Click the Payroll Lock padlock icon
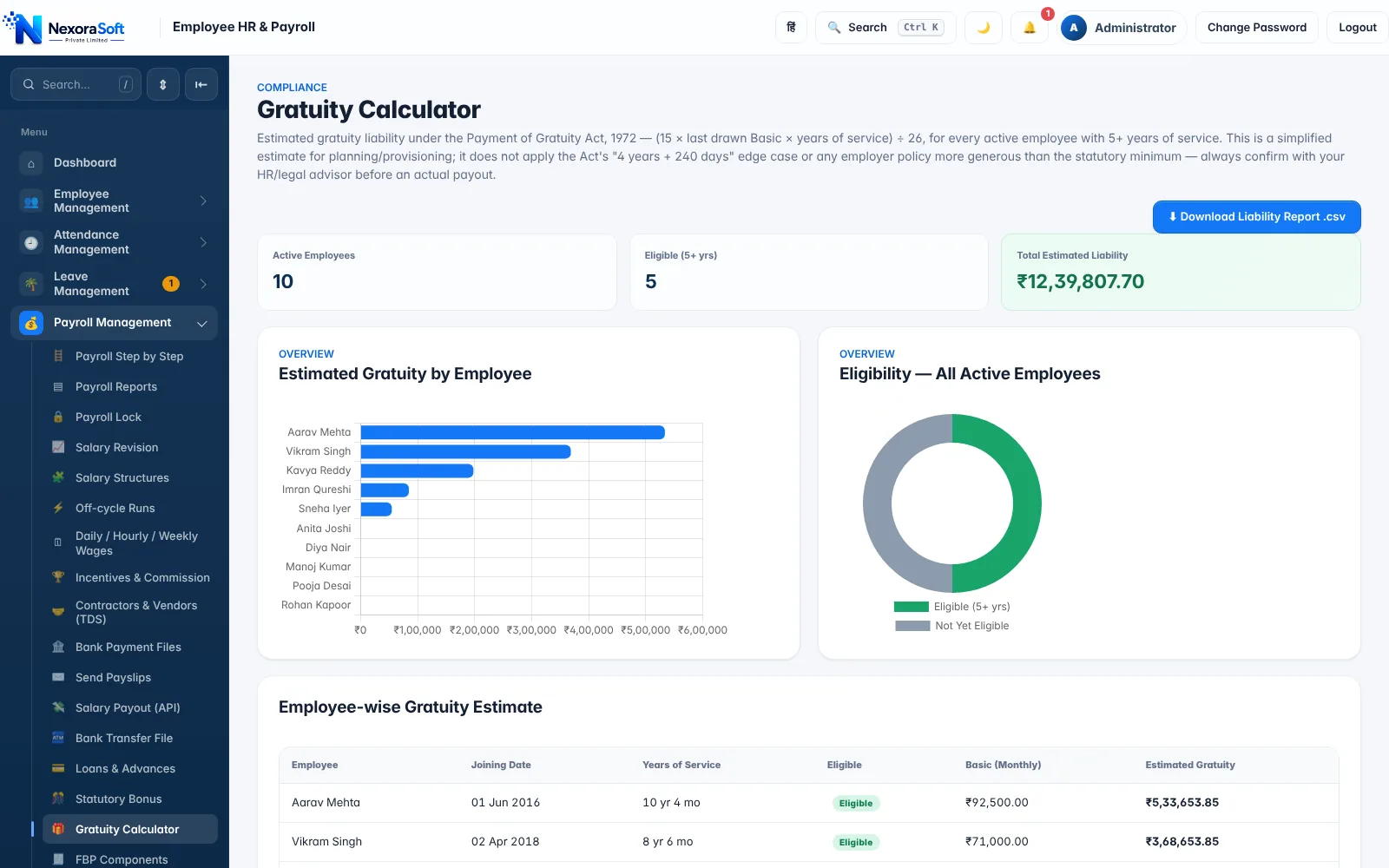This screenshot has height=868, width=1389. (58, 418)
